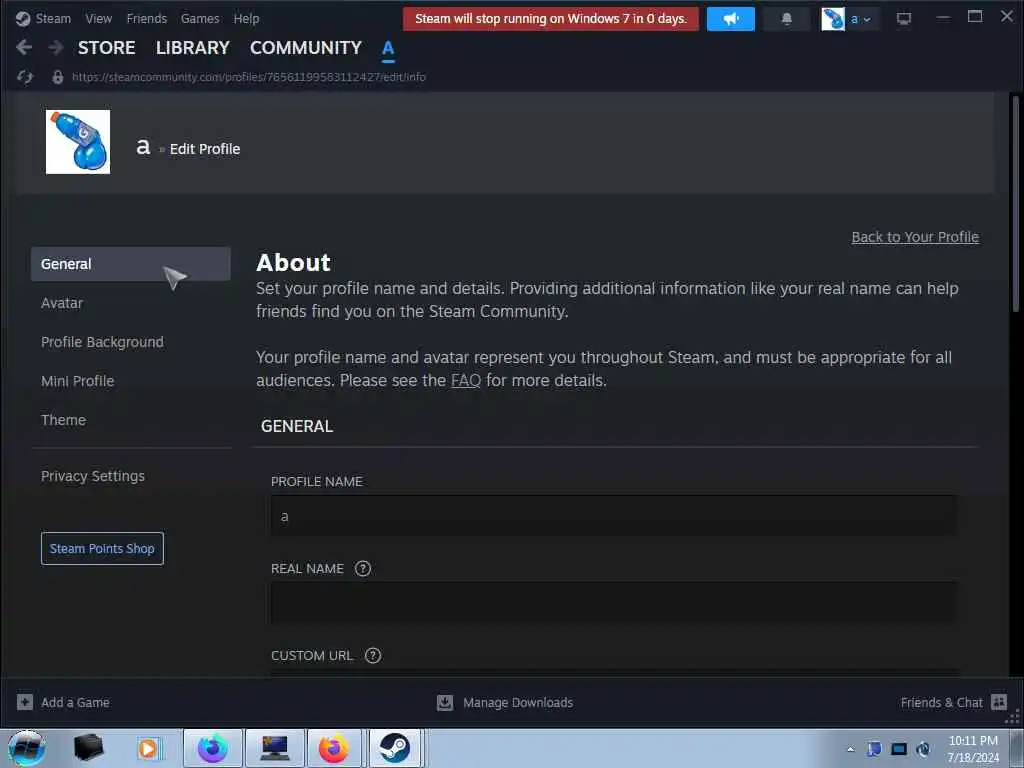This screenshot has height=768, width=1024.
Task: Open the Games menu
Action: [200, 19]
